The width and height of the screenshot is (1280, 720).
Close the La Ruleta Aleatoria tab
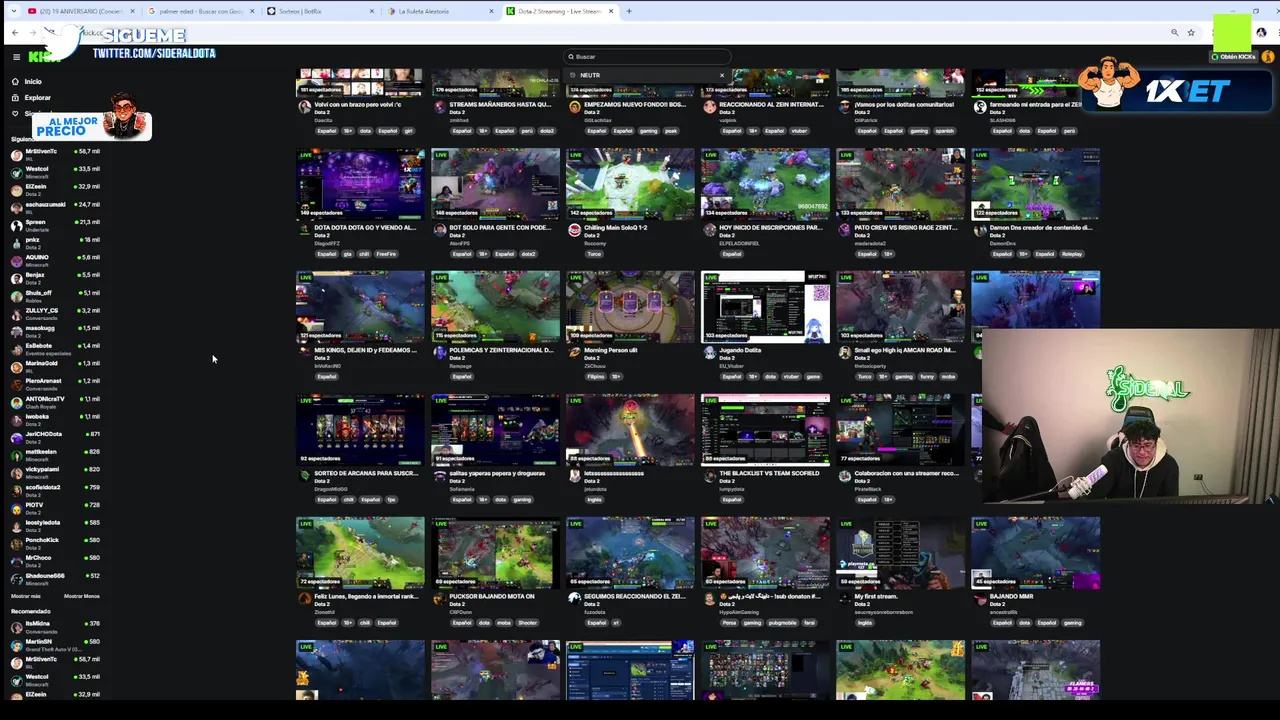tap(491, 11)
